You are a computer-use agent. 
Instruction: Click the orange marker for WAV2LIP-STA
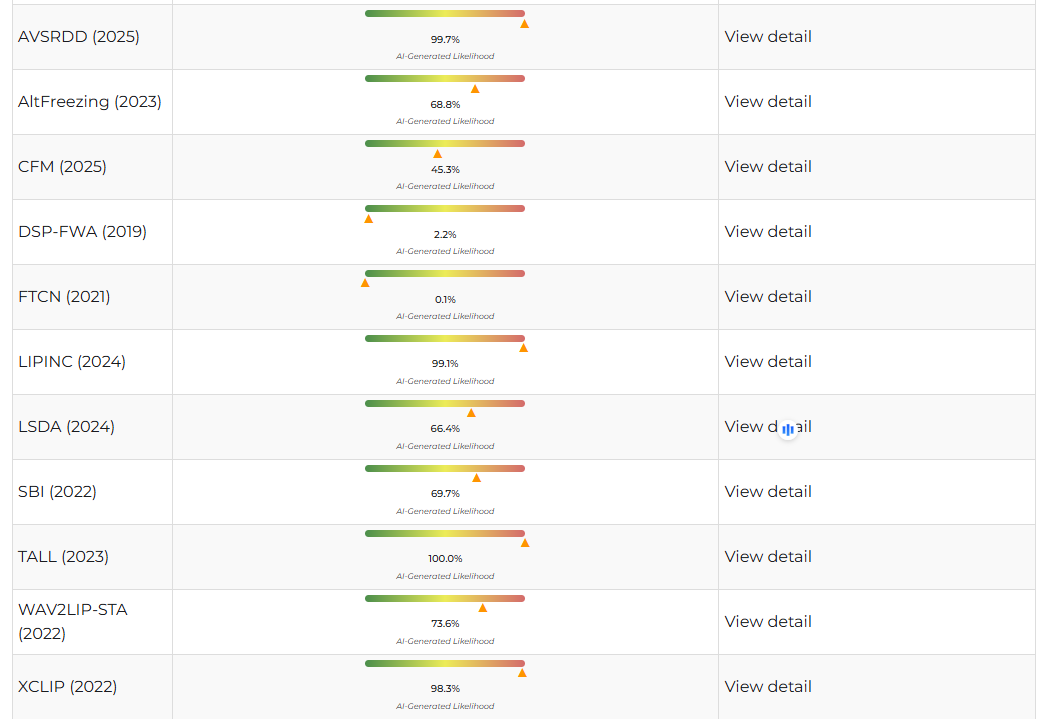(x=483, y=608)
